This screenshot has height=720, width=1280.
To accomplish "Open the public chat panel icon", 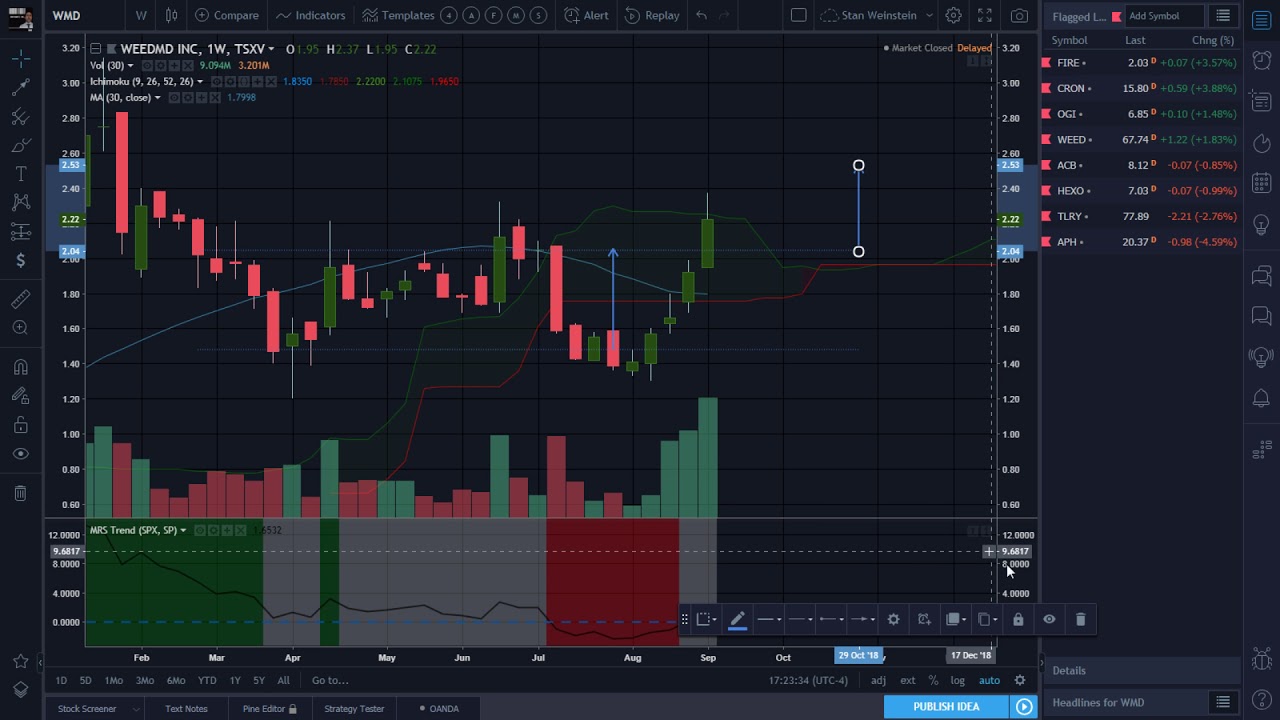I will [1261, 276].
